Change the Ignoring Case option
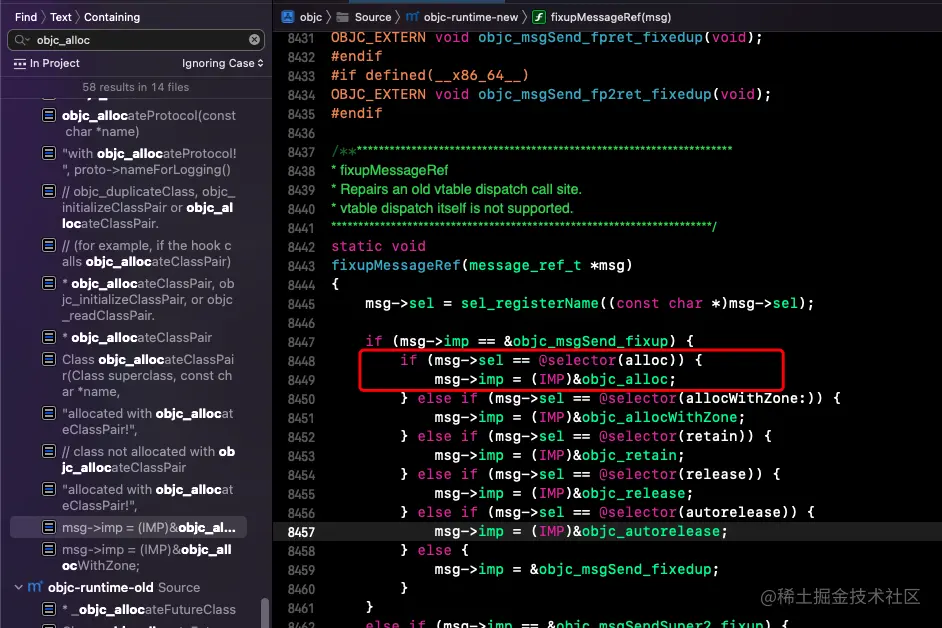942x628 pixels. click(x=222, y=63)
